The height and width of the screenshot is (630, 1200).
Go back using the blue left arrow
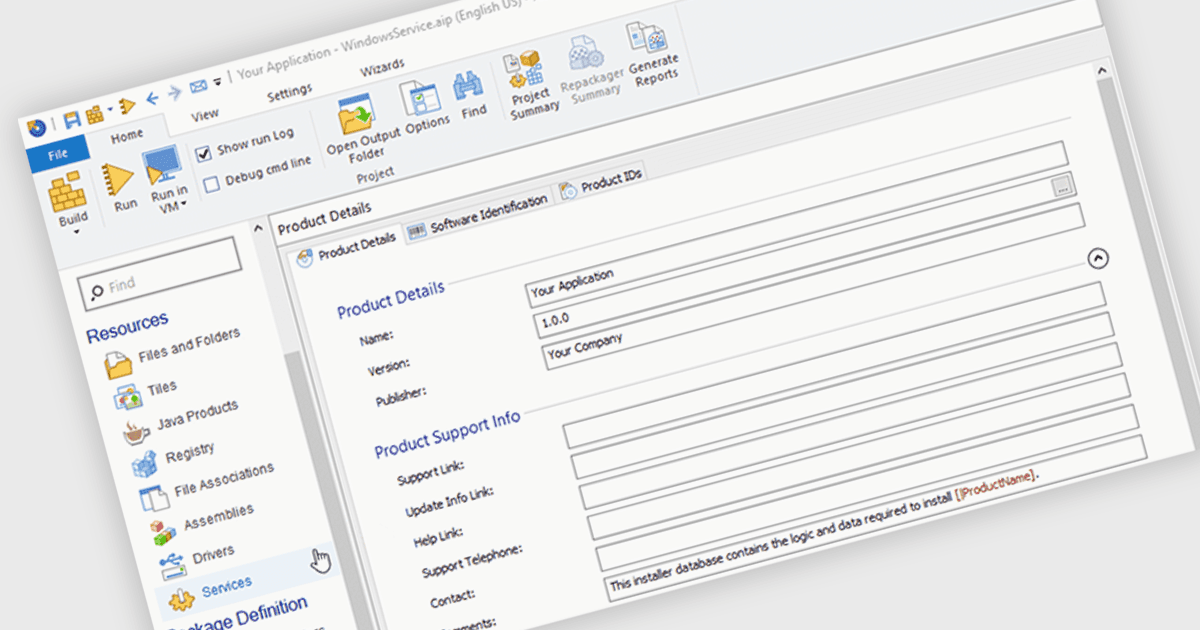coord(153,99)
